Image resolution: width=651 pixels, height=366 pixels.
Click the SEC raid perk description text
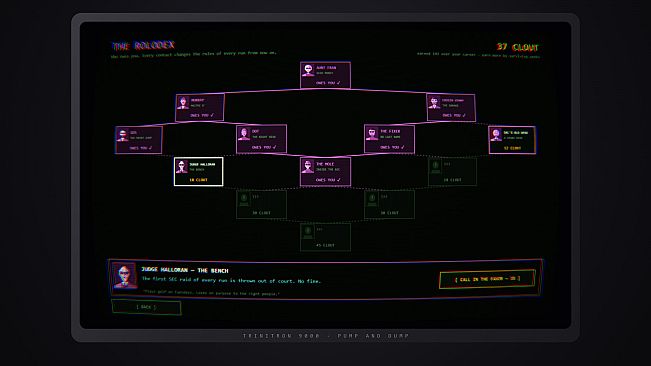(231, 280)
